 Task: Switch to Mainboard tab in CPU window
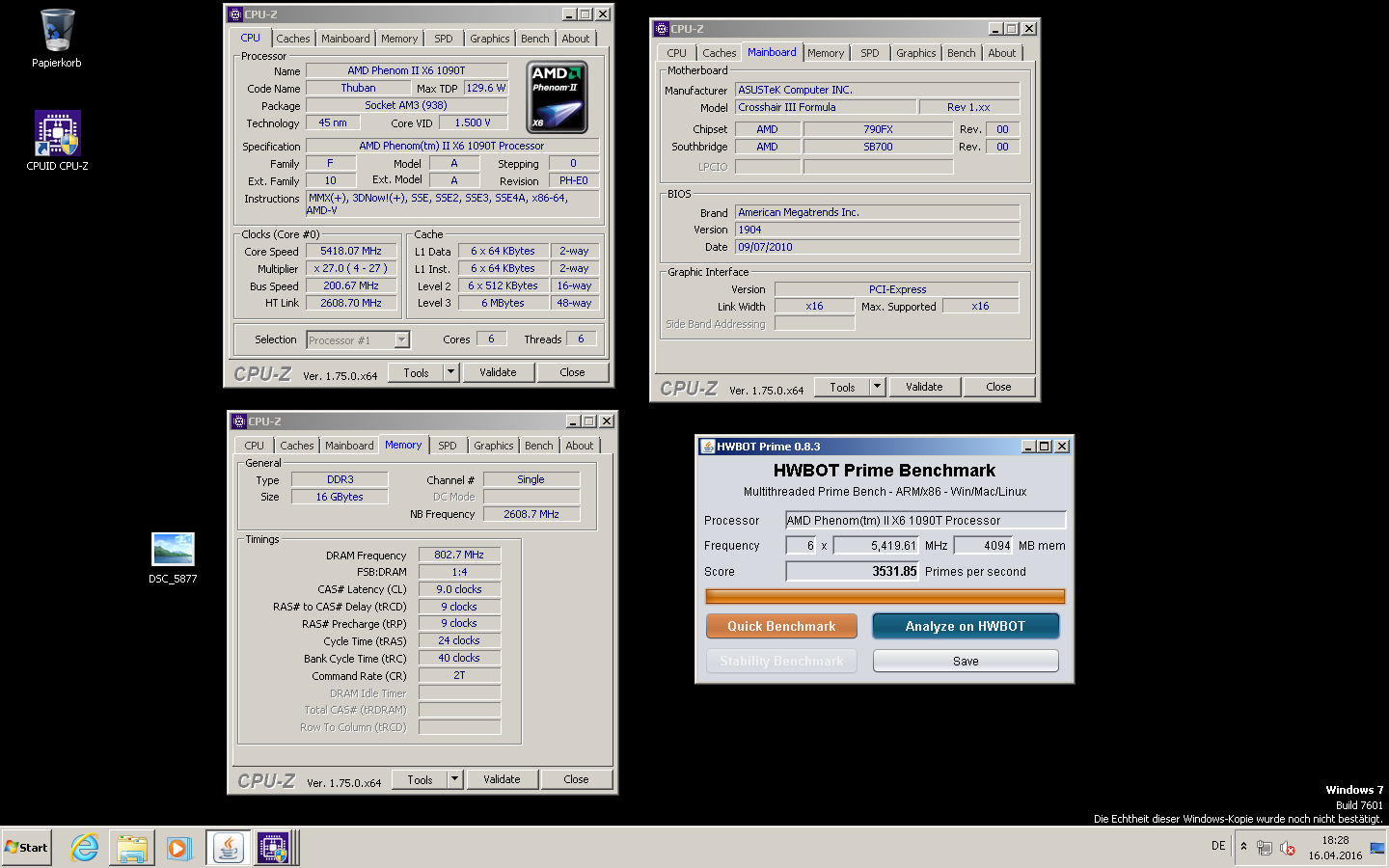click(345, 39)
